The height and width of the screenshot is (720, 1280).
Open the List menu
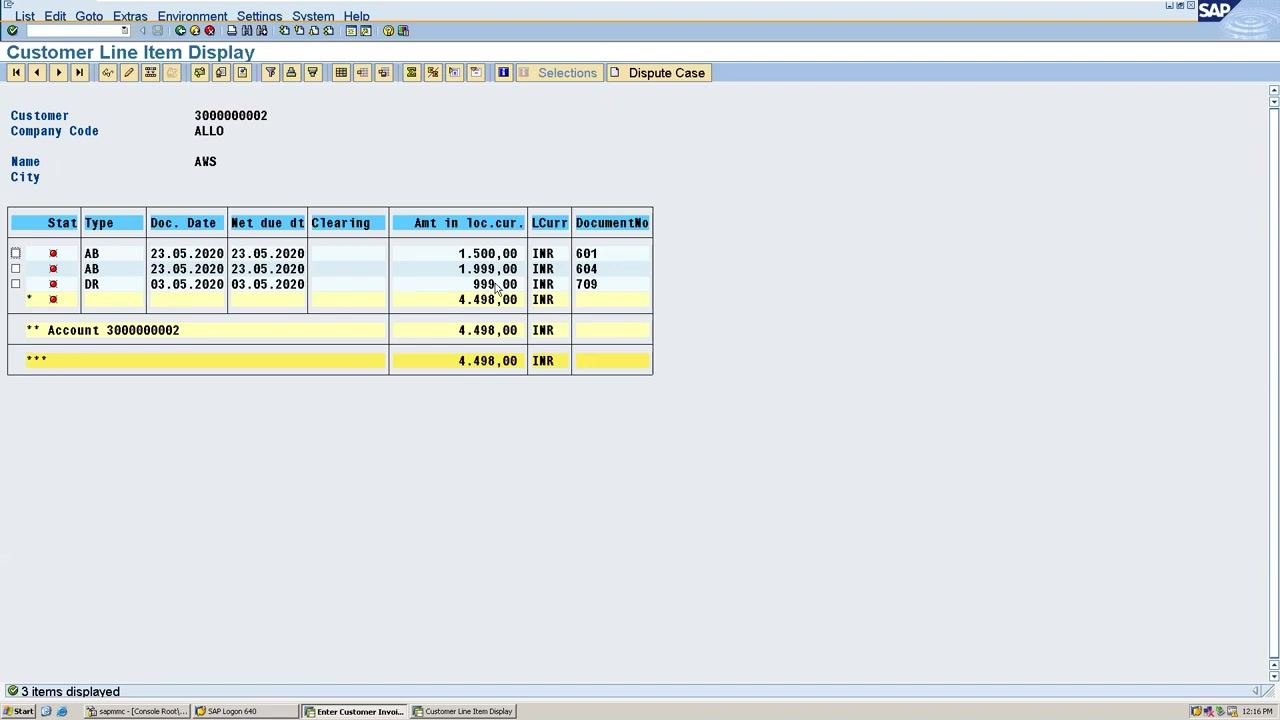point(25,16)
